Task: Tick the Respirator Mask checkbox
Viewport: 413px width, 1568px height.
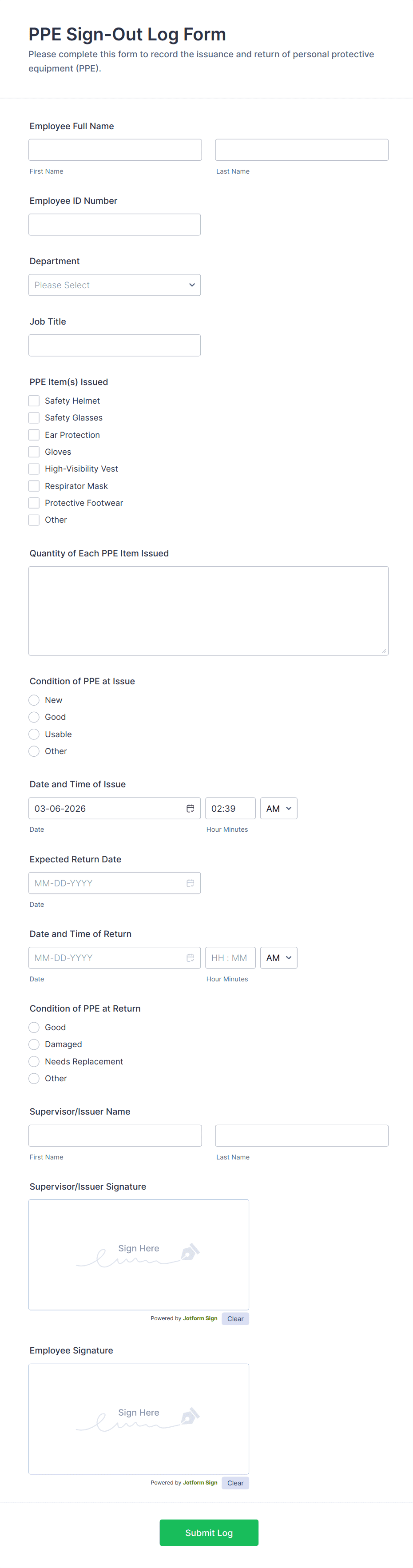Action: click(34, 486)
